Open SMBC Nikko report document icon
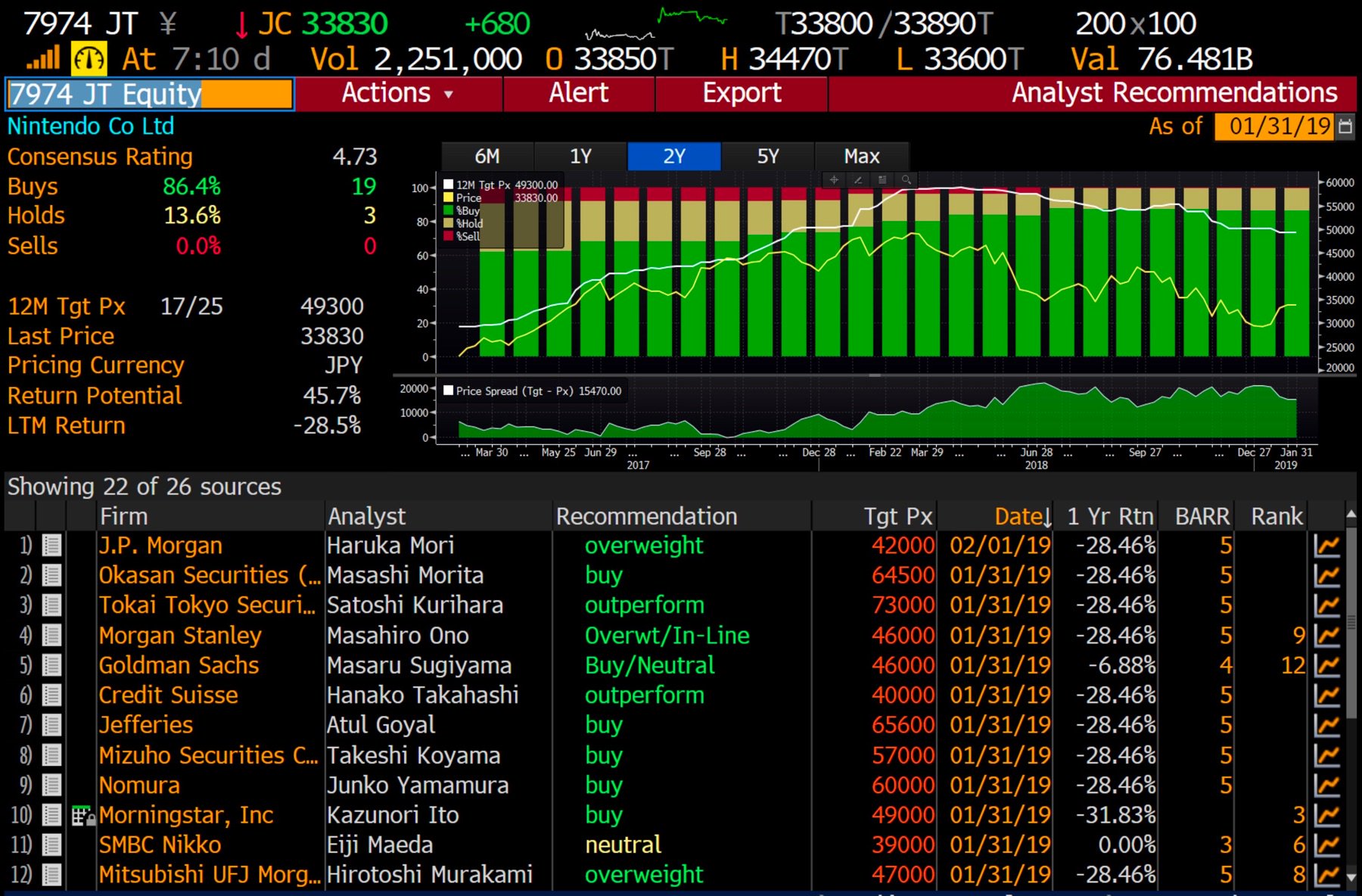1362x896 pixels. tap(51, 845)
